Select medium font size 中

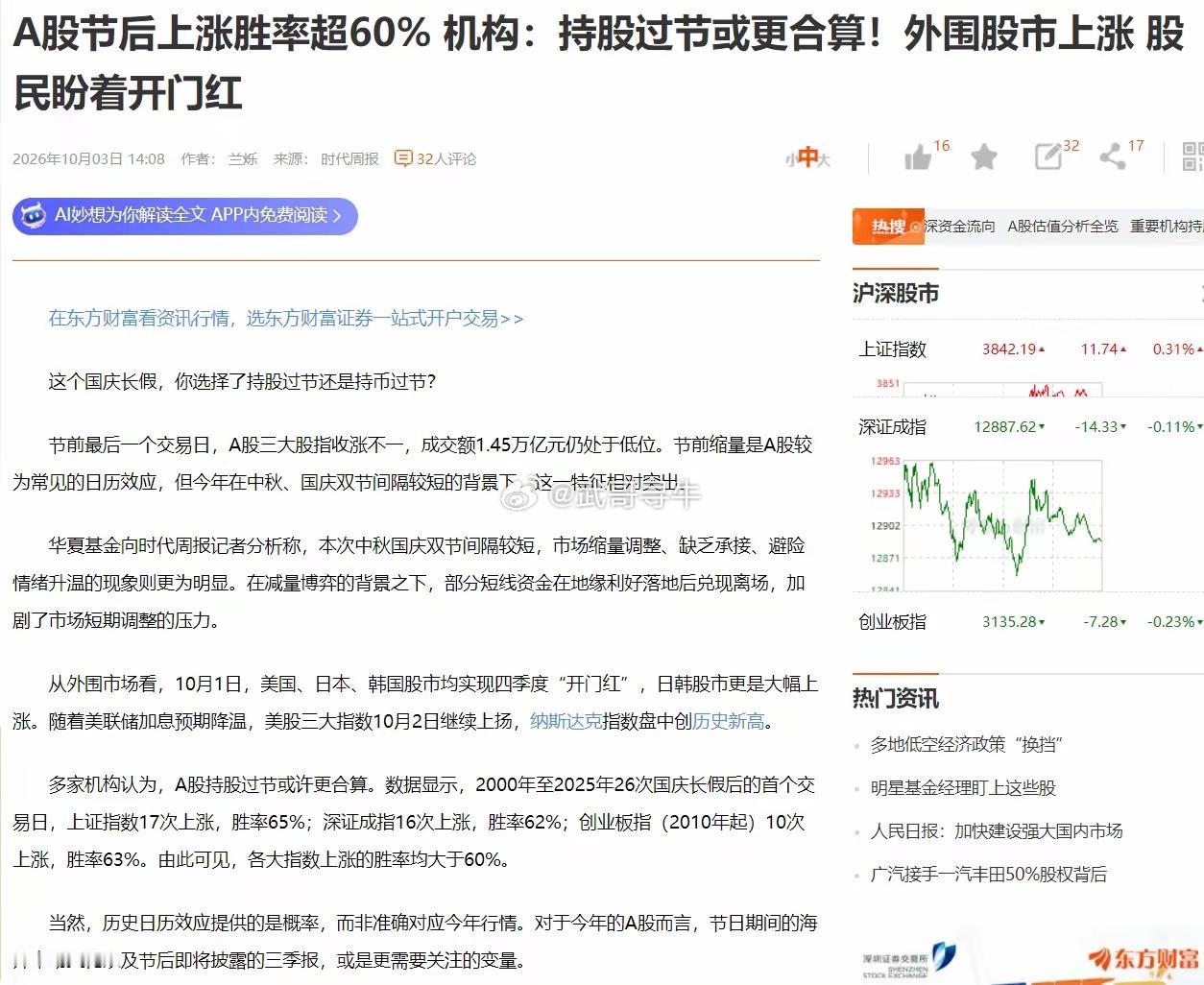[x=807, y=157]
